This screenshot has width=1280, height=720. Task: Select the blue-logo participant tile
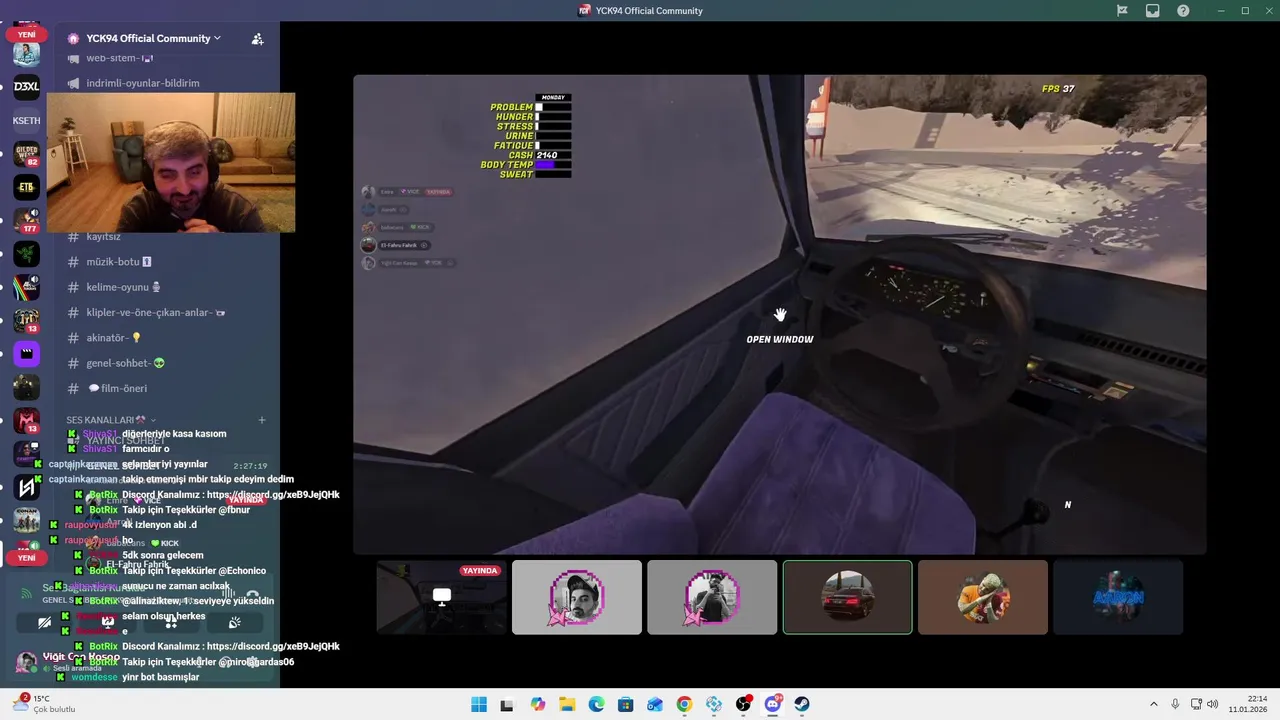click(1118, 597)
